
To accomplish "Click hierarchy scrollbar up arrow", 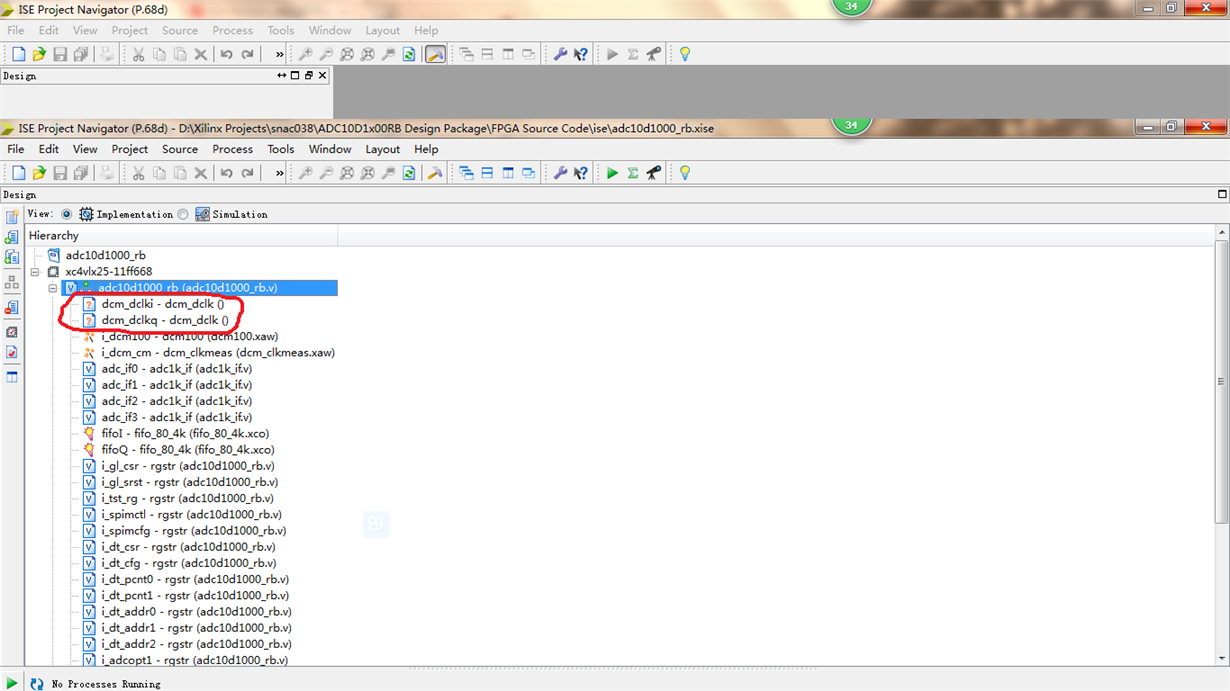I will 1221,233.
